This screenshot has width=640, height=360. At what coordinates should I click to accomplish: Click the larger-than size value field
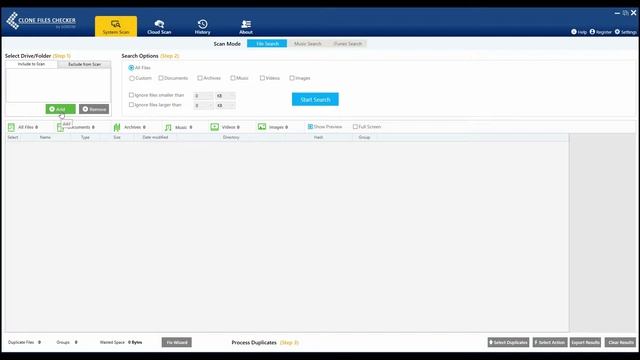pyautogui.click(x=203, y=106)
